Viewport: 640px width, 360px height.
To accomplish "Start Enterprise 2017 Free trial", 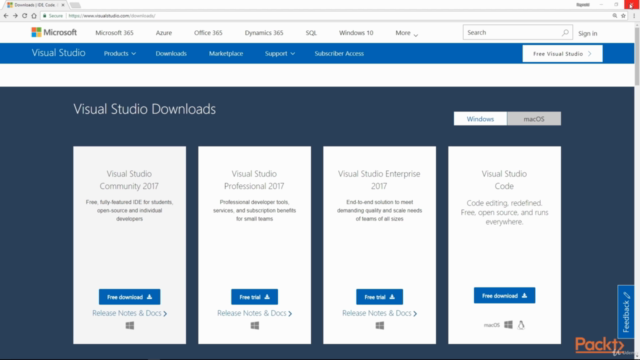I will pyautogui.click(x=379, y=297).
